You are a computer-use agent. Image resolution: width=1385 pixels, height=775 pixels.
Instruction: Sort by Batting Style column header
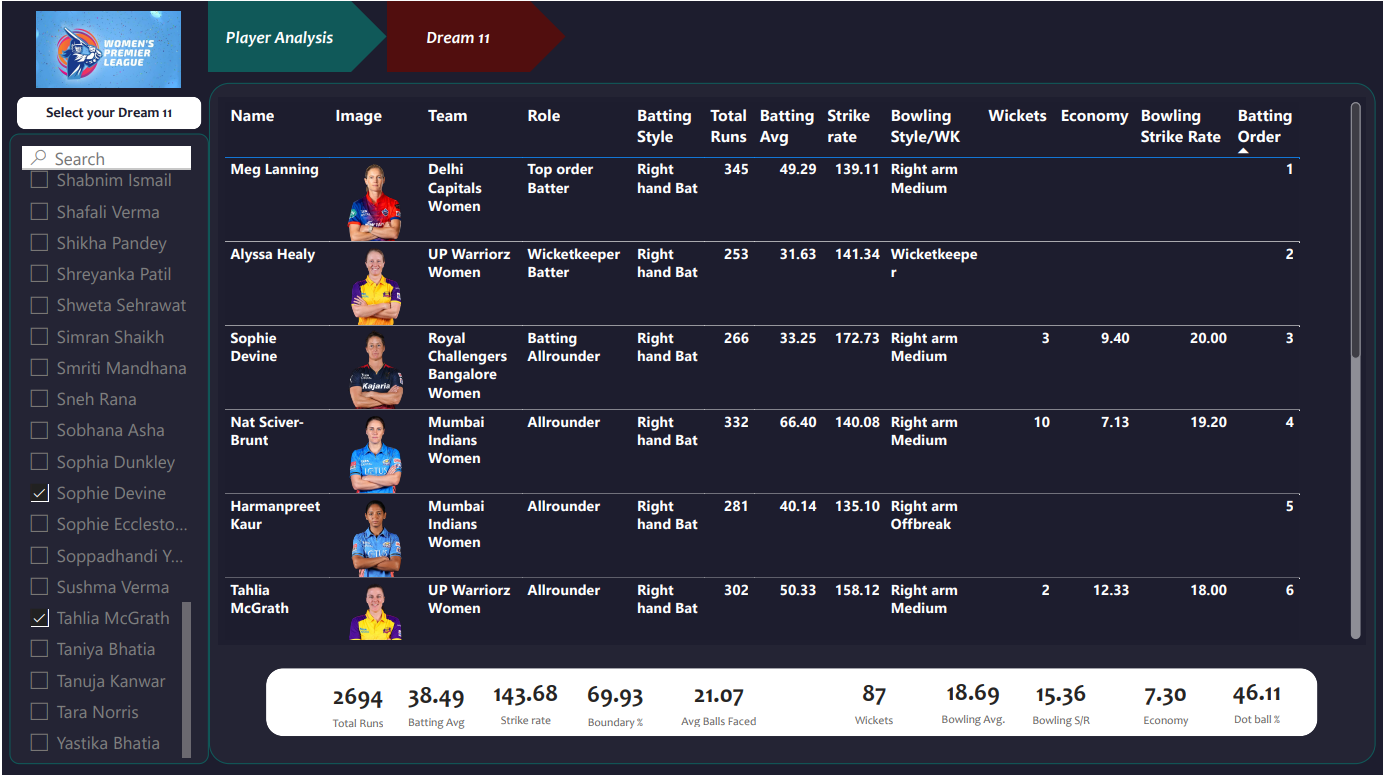pyautogui.click(x=664, y=126)
